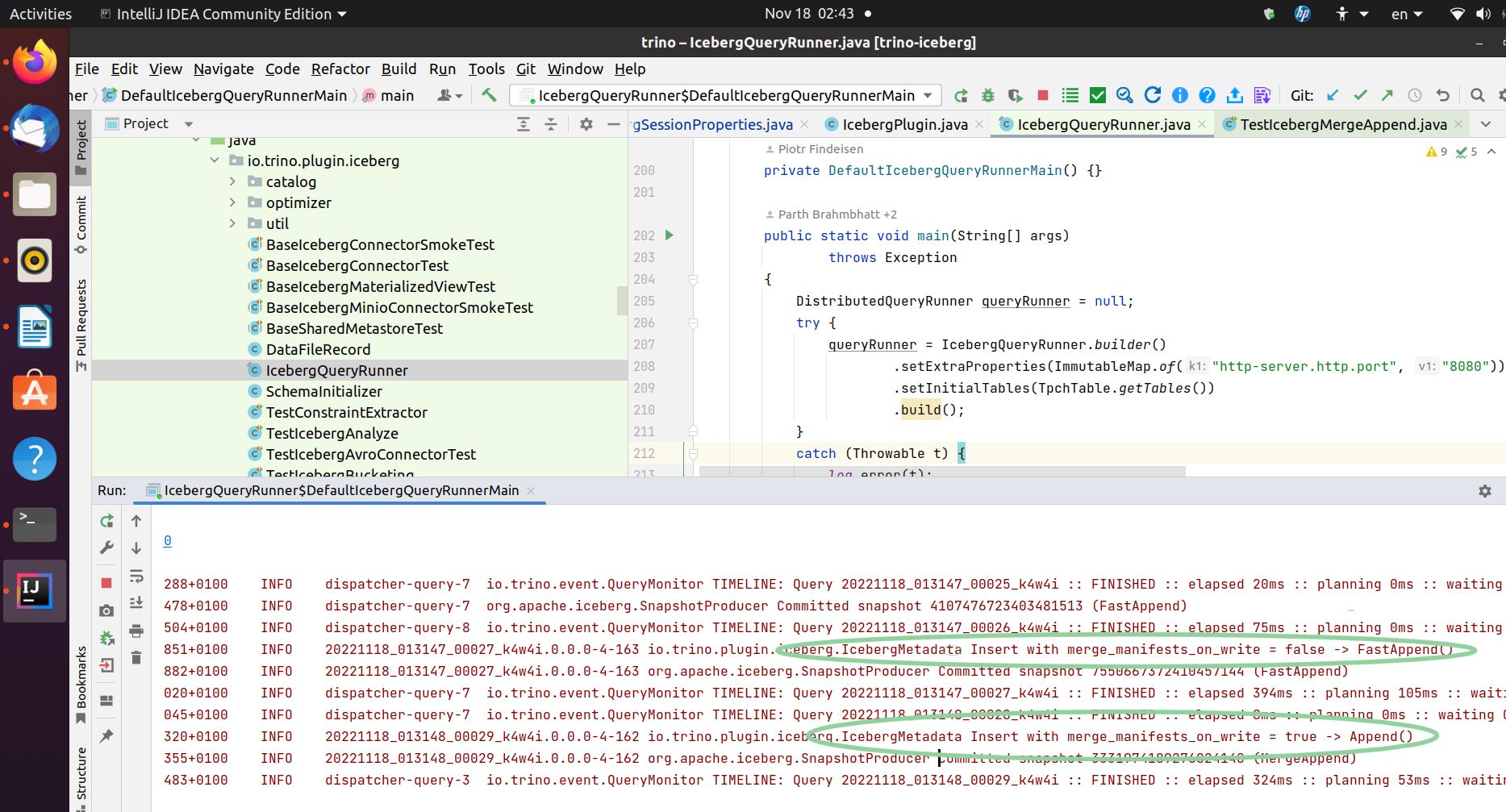Stop the process with the toolbar red square
Image resolution: width=1506 pixels, height=812 pixels.
point(1043,95)
